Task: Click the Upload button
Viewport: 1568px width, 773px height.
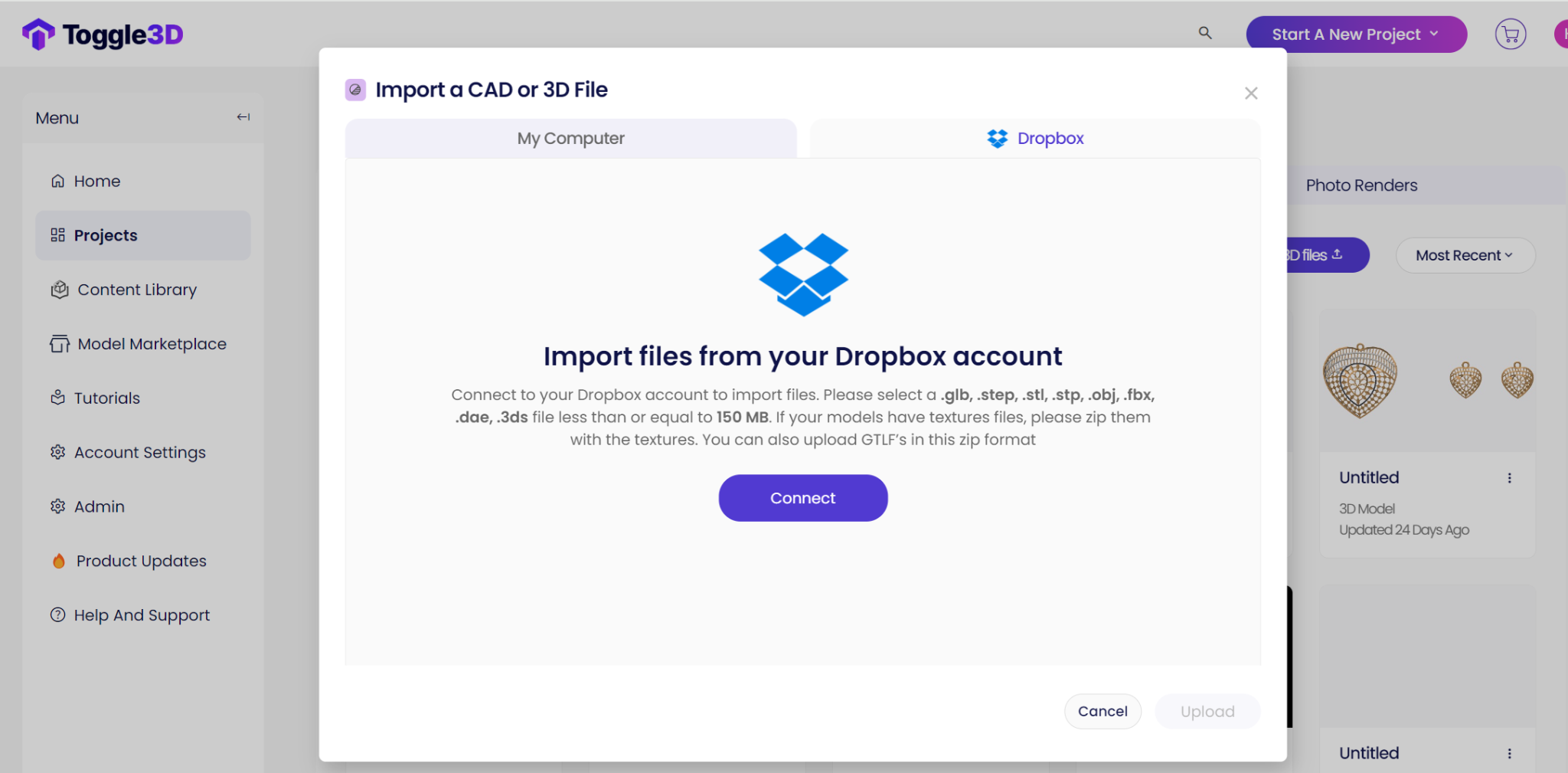Action: [1207, 711]
